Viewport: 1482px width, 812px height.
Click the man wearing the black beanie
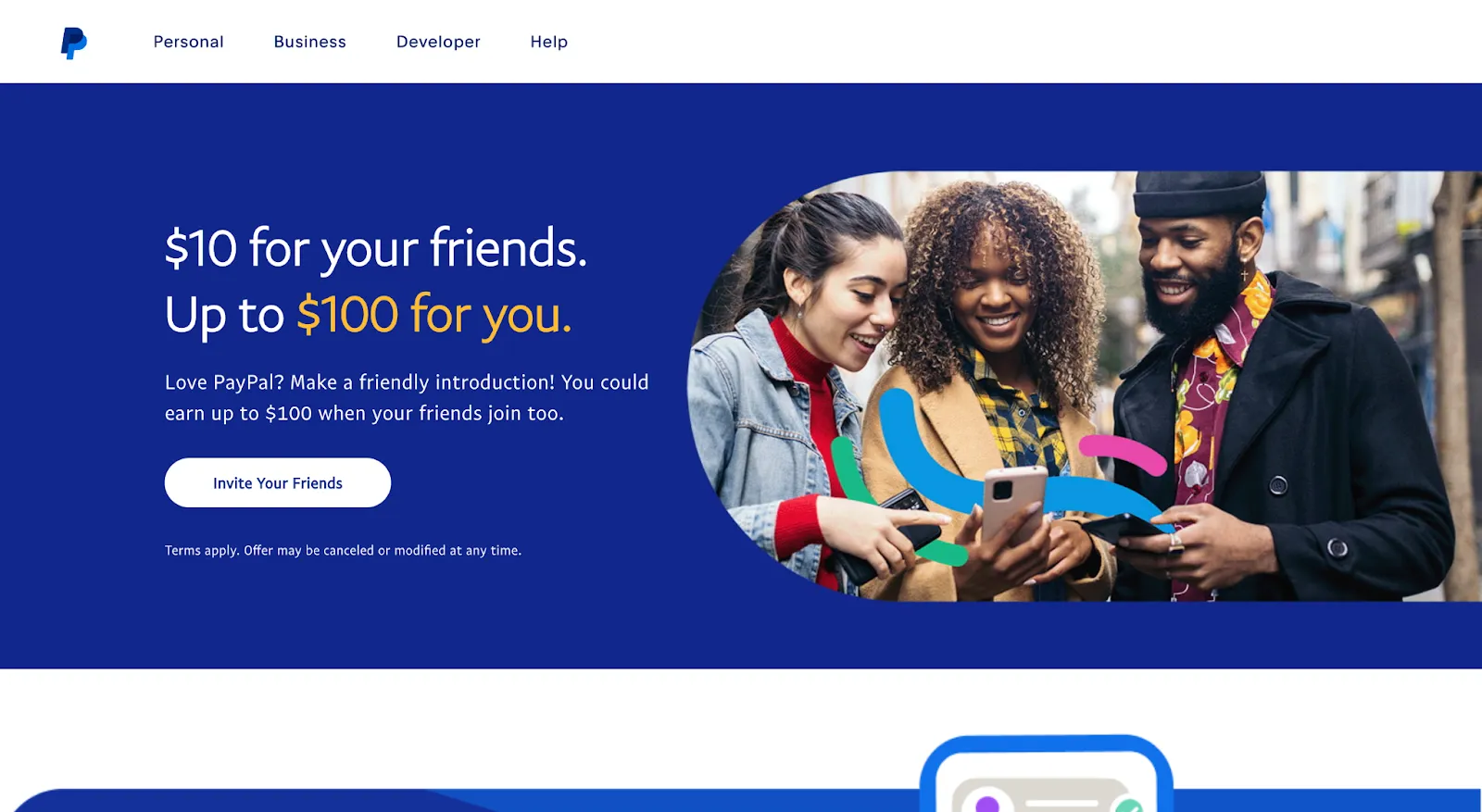point(1278,389)
